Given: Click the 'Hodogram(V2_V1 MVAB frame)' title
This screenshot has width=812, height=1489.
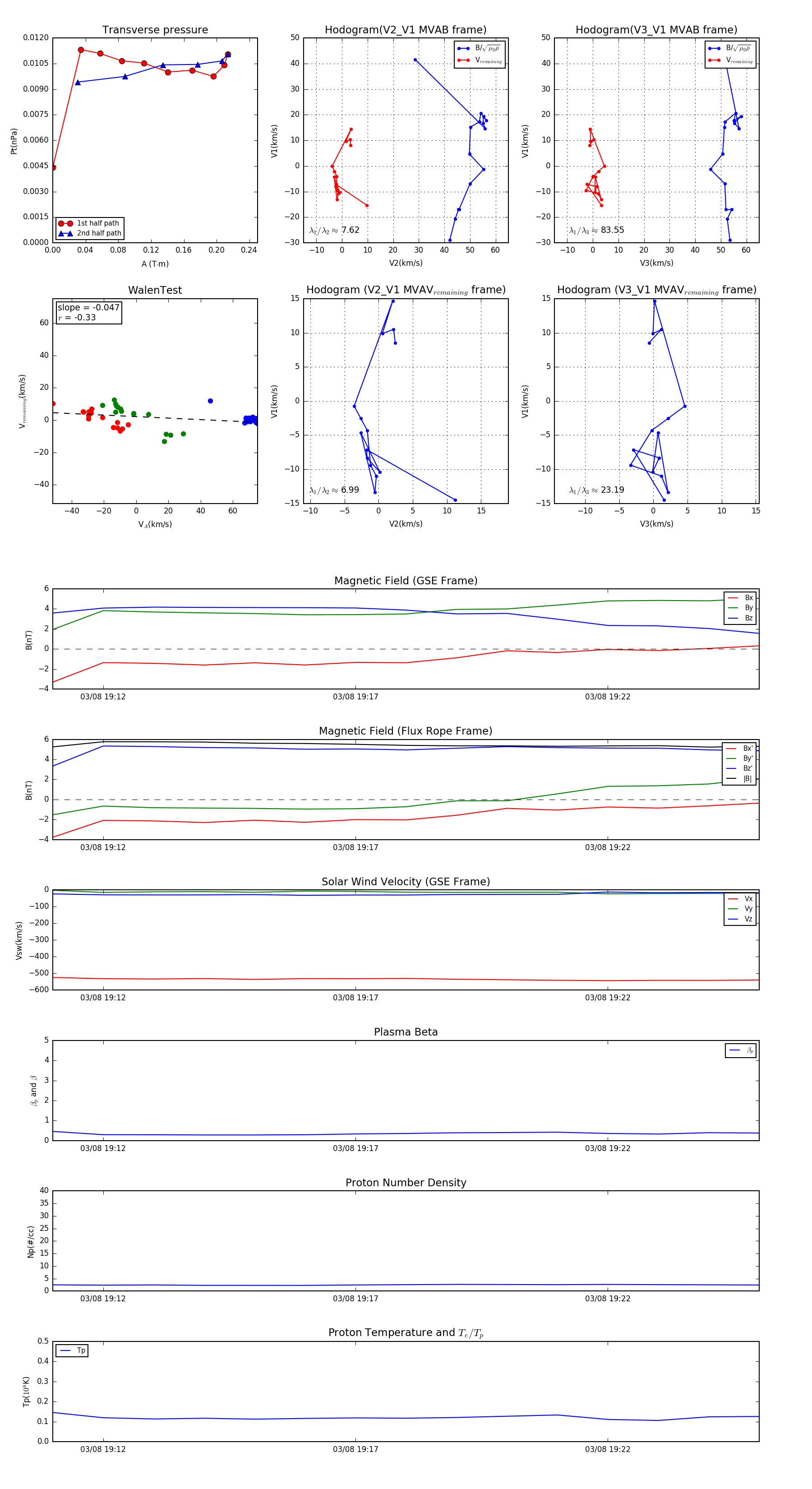Looking at the screenshot, I should [x=405, y=30].
